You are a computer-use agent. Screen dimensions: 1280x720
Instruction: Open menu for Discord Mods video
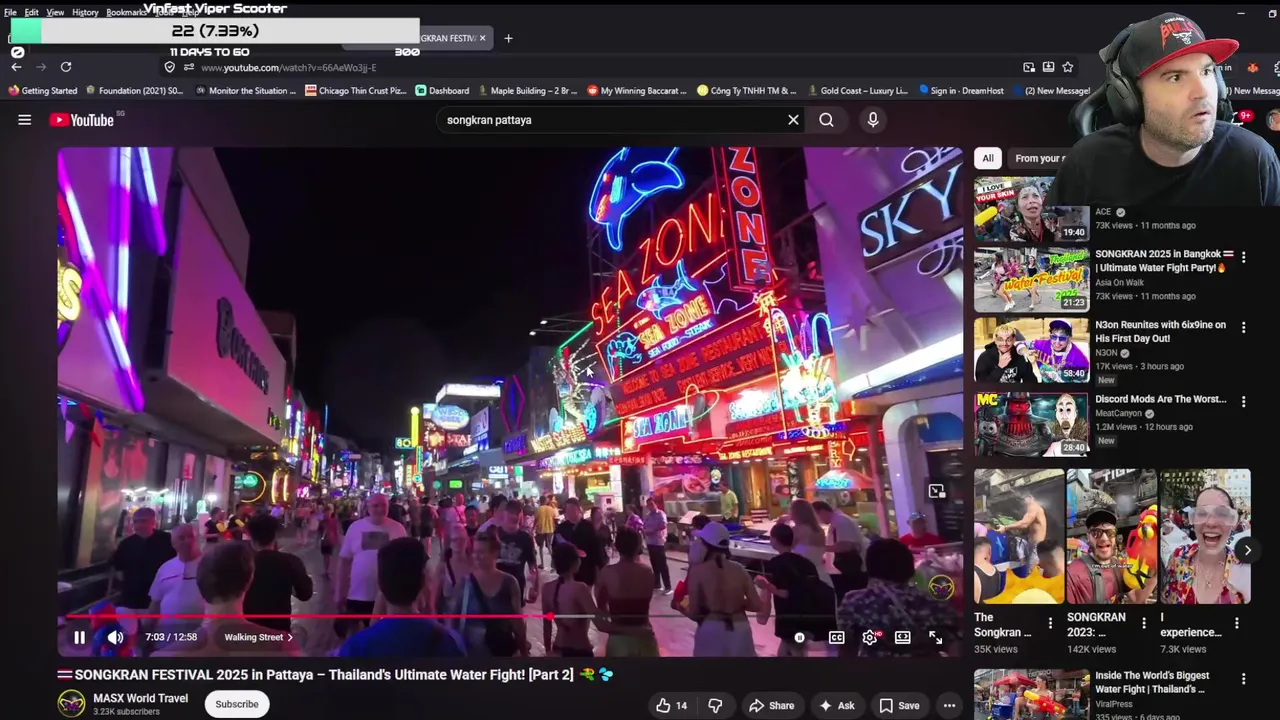tap(1243, 402)
